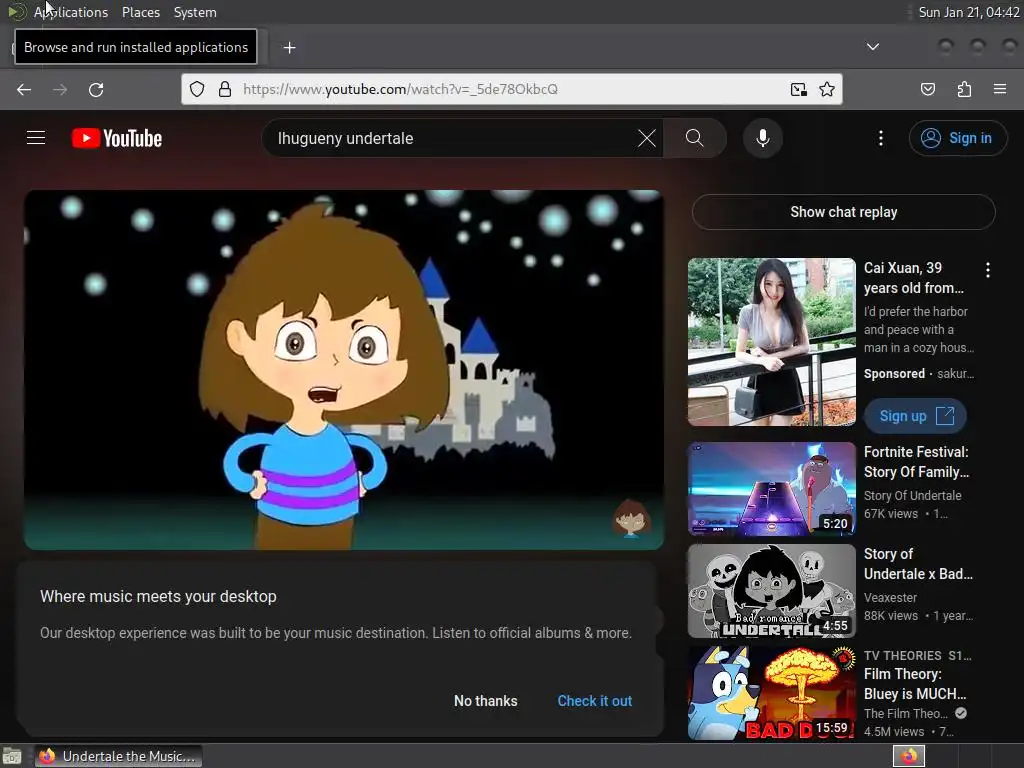Click the Sign in button
The width and height of the screenshot is (1024, 768).
point(957,138)
